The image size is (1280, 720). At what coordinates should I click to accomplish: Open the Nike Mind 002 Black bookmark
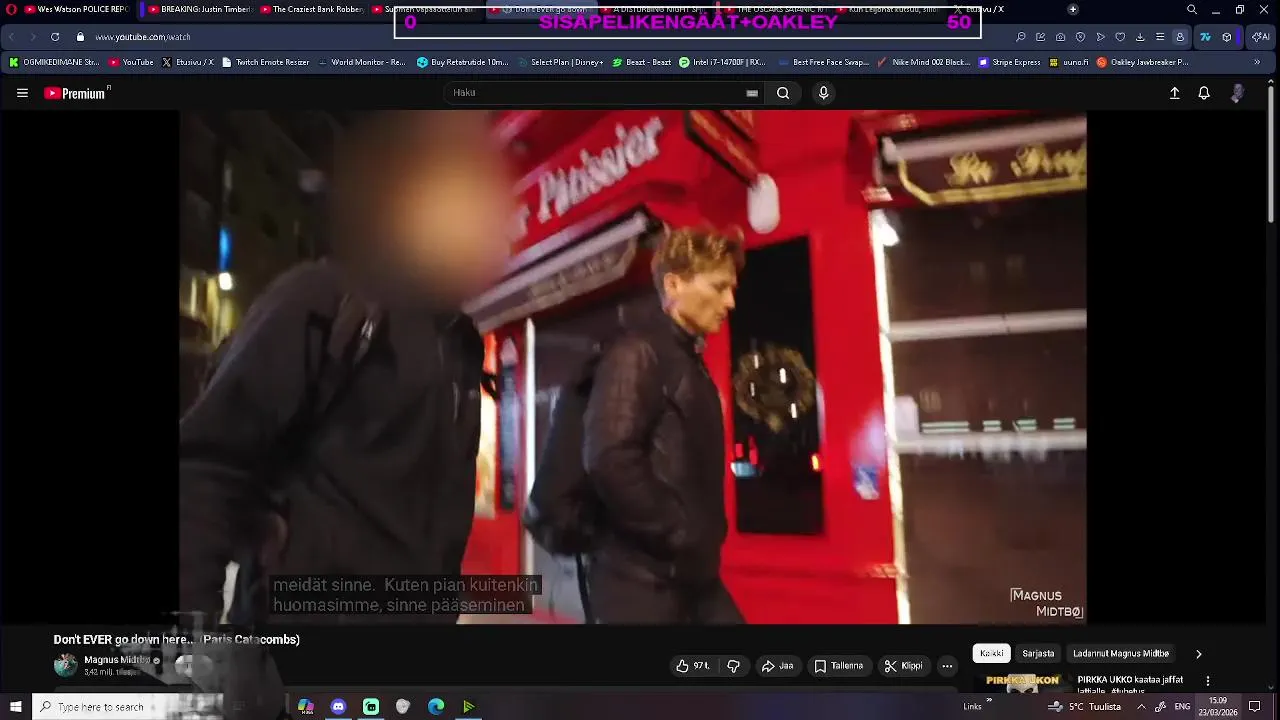pos(923,62)
